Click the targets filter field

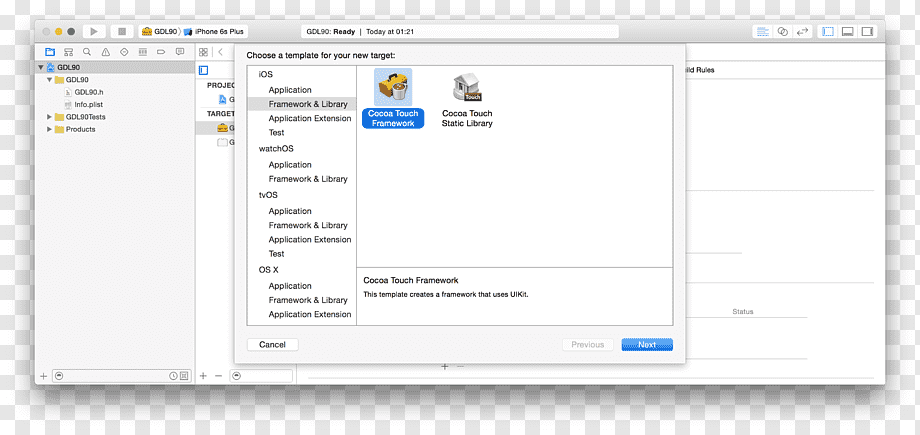pos(261,376)
